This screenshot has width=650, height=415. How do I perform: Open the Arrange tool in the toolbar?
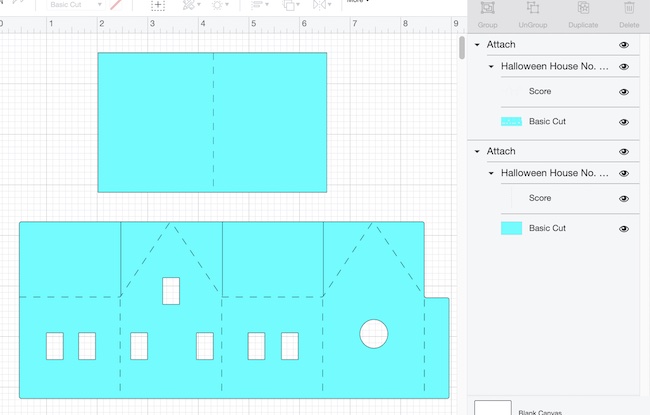pyautogui.click(x=291, y=5)
